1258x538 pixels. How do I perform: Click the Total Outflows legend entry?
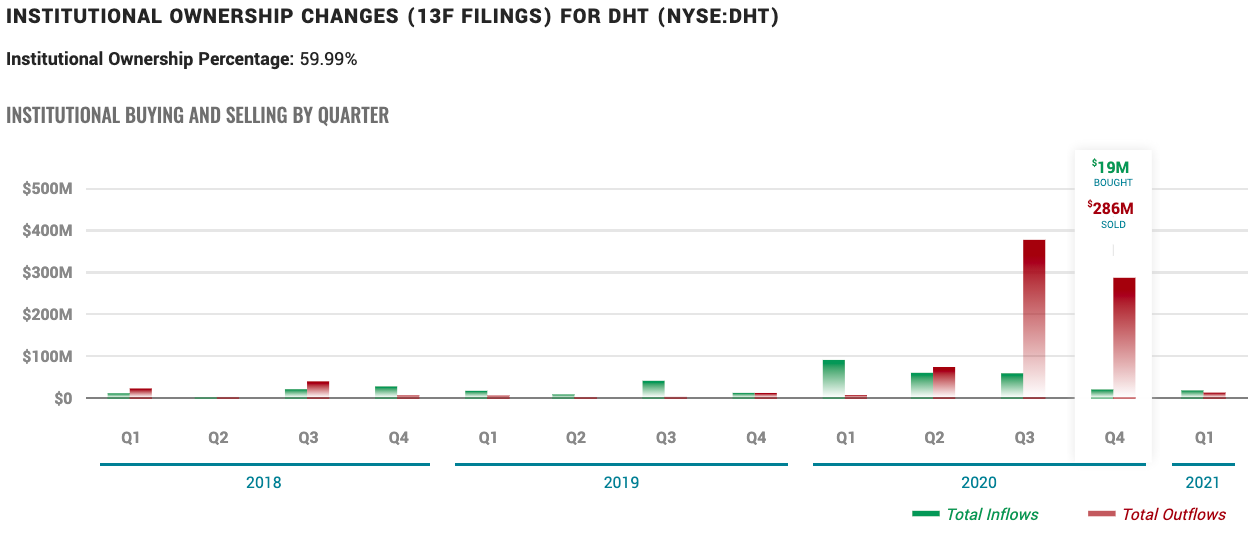[1157, 514]
